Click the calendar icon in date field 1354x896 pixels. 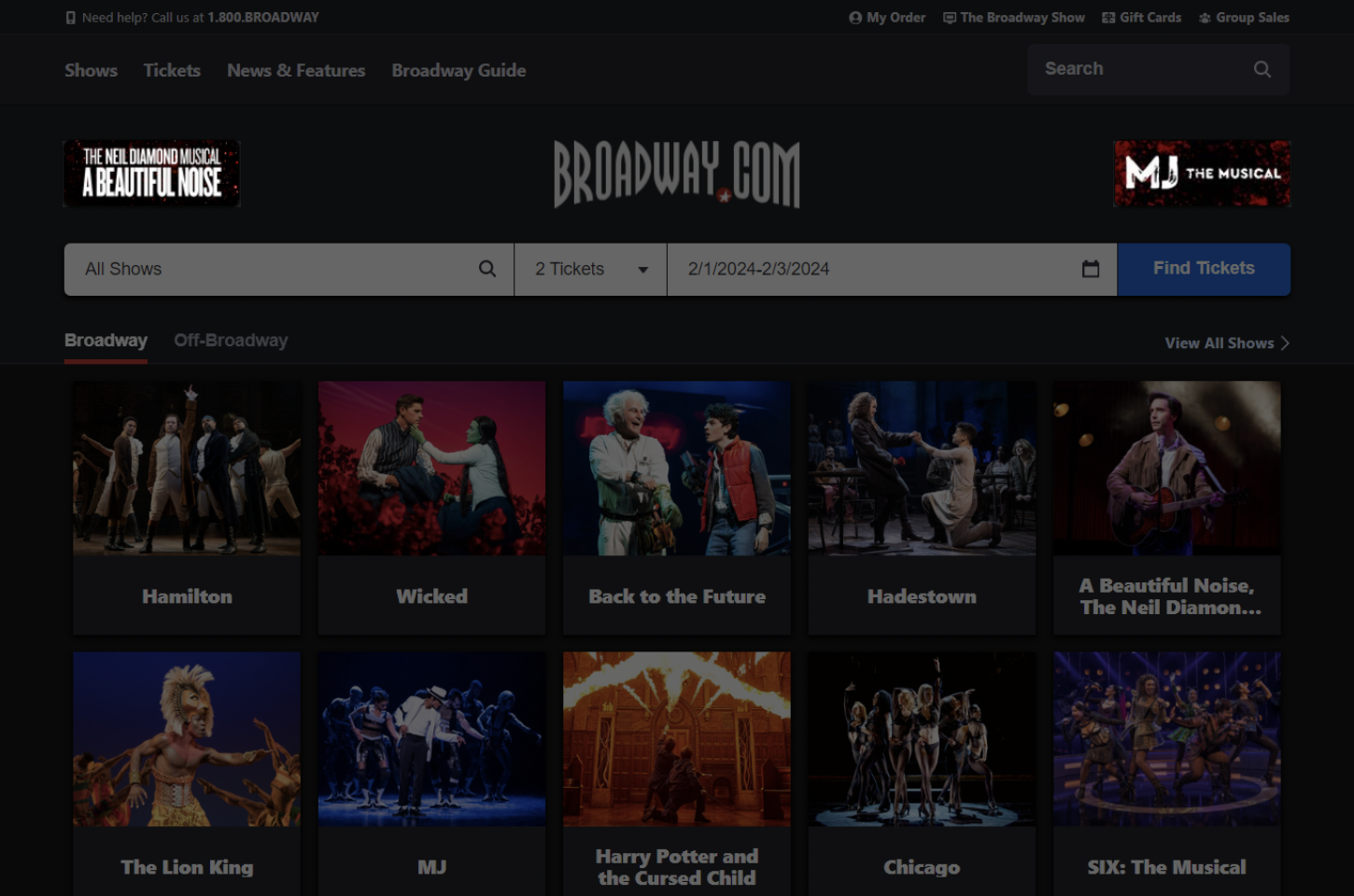1090,269
